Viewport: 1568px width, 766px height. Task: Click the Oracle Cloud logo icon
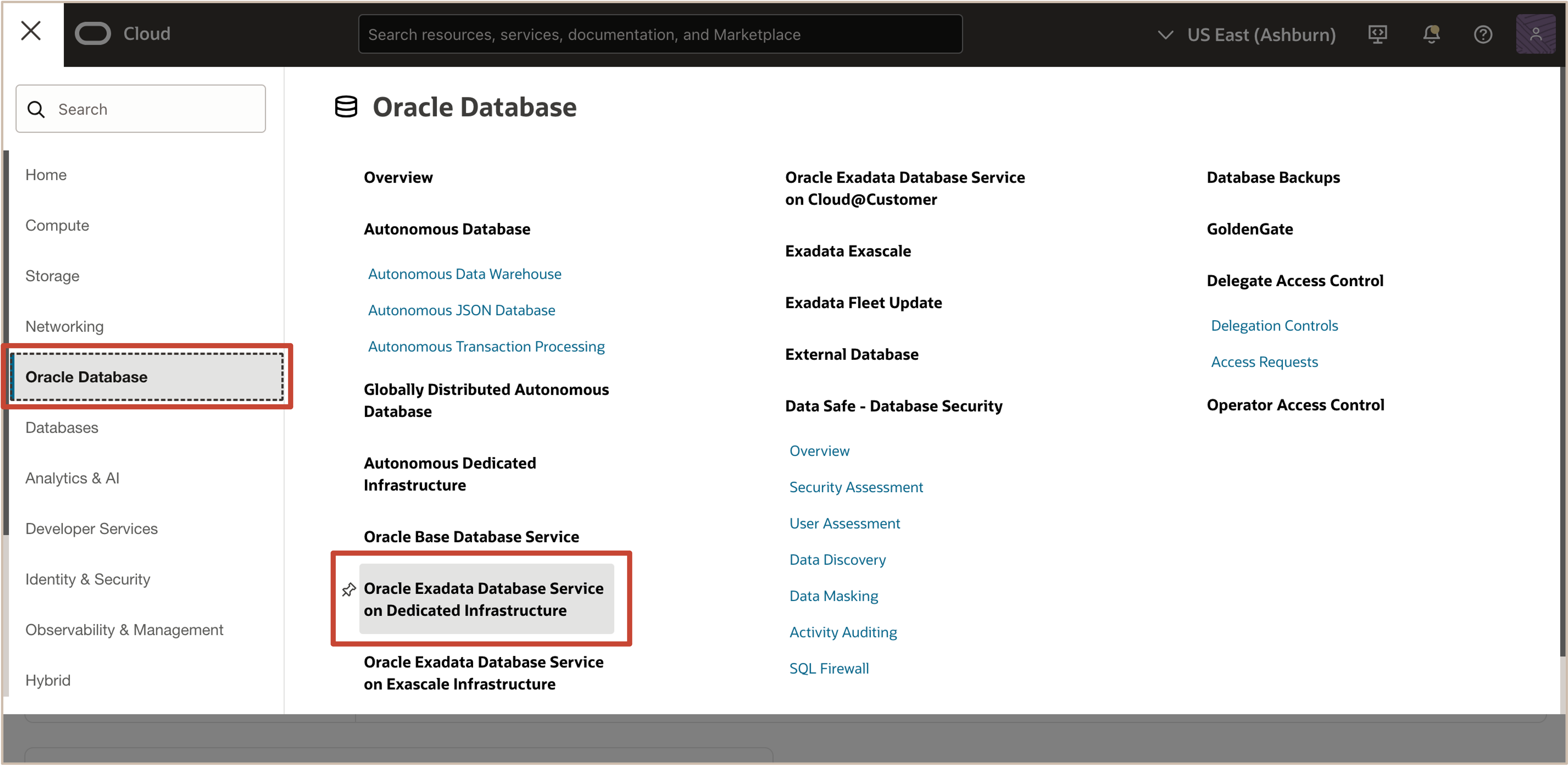tap(93, 34)
